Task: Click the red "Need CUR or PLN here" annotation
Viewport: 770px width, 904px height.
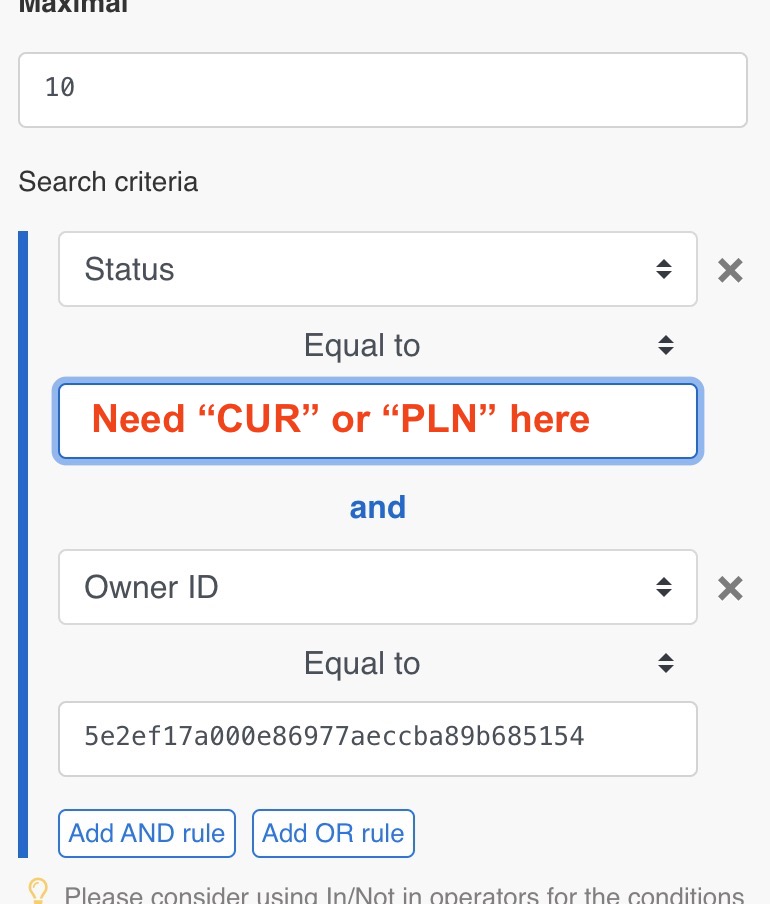Action: 341,420
